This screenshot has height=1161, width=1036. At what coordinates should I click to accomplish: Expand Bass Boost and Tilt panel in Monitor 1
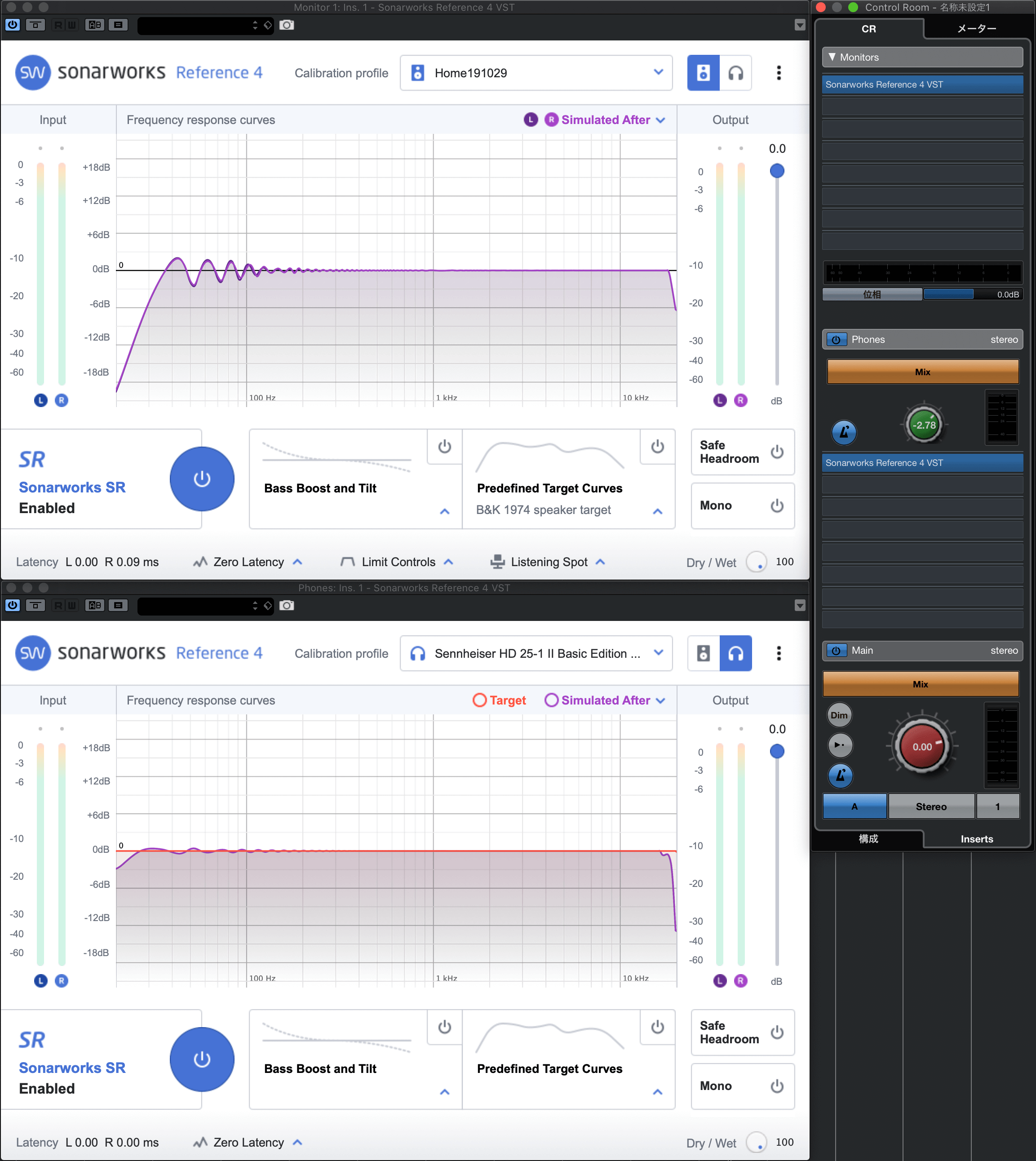(445, 511)
